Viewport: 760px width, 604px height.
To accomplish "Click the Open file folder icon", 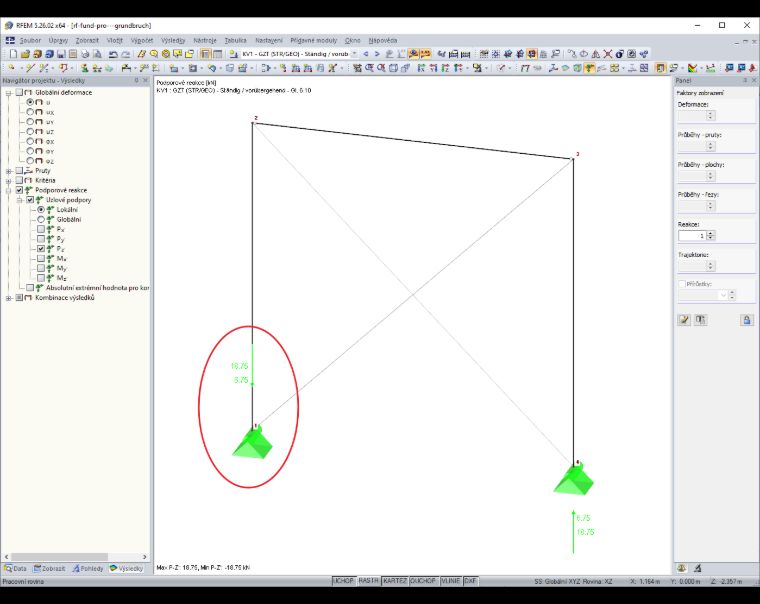I will [x=25, y=54].
